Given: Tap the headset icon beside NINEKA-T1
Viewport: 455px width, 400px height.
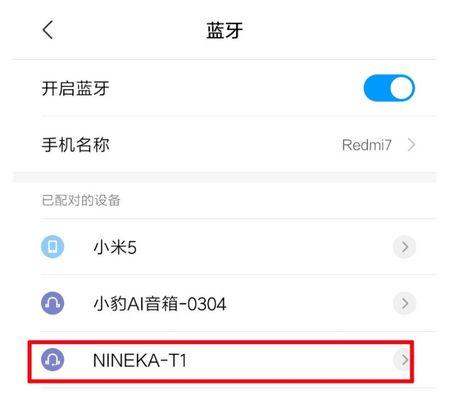Looking at the screenshot, I should [52, 360].
